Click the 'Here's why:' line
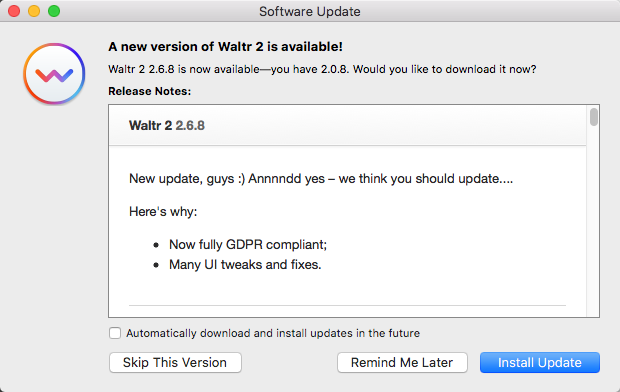Viewport: 620px width, 392px height. click(x=163, y=212)
